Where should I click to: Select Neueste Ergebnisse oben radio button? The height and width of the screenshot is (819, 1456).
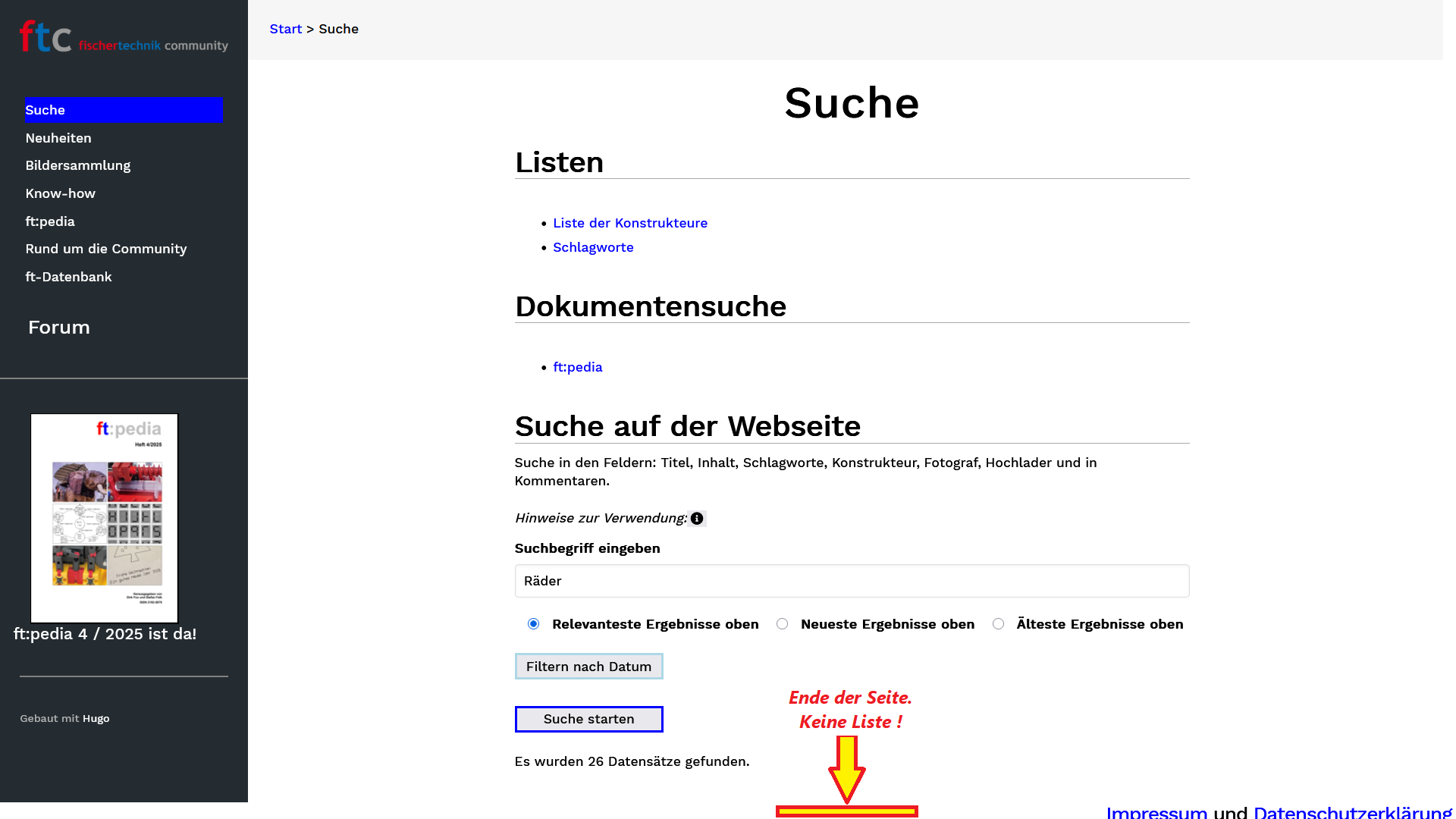pyautogui.click(x=783, y=624)
